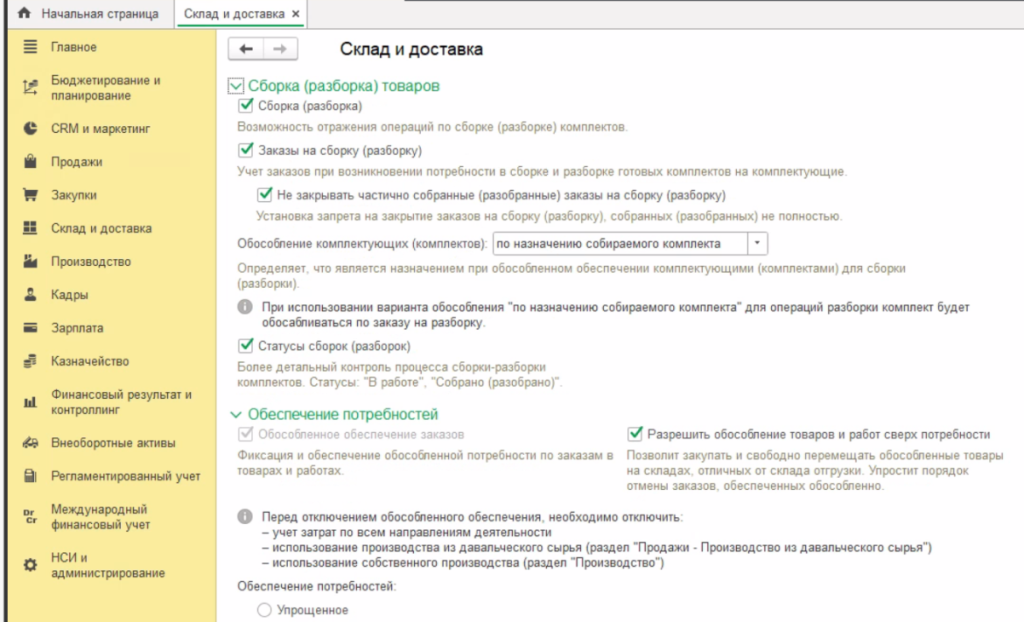Open Бюджетирование и планирование section icon
Image resolution: width=1024 pixels, height=622 pixels.
[x=30, y=88]
